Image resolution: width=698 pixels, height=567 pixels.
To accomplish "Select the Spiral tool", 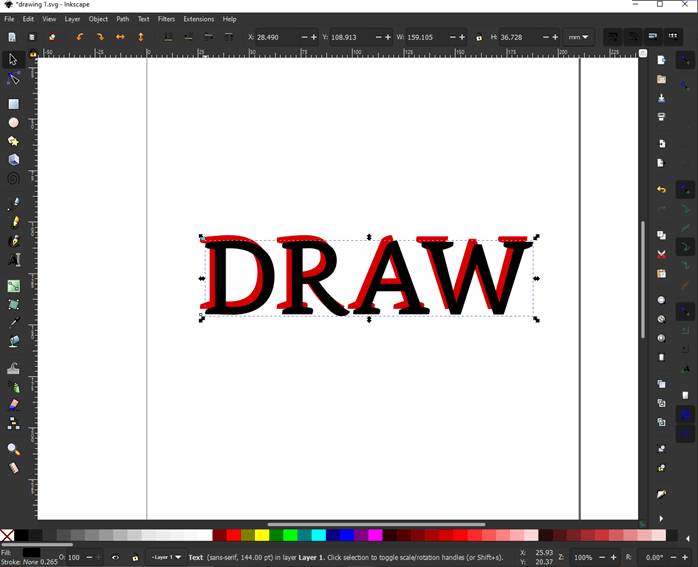I will click(x=13, y=178).
